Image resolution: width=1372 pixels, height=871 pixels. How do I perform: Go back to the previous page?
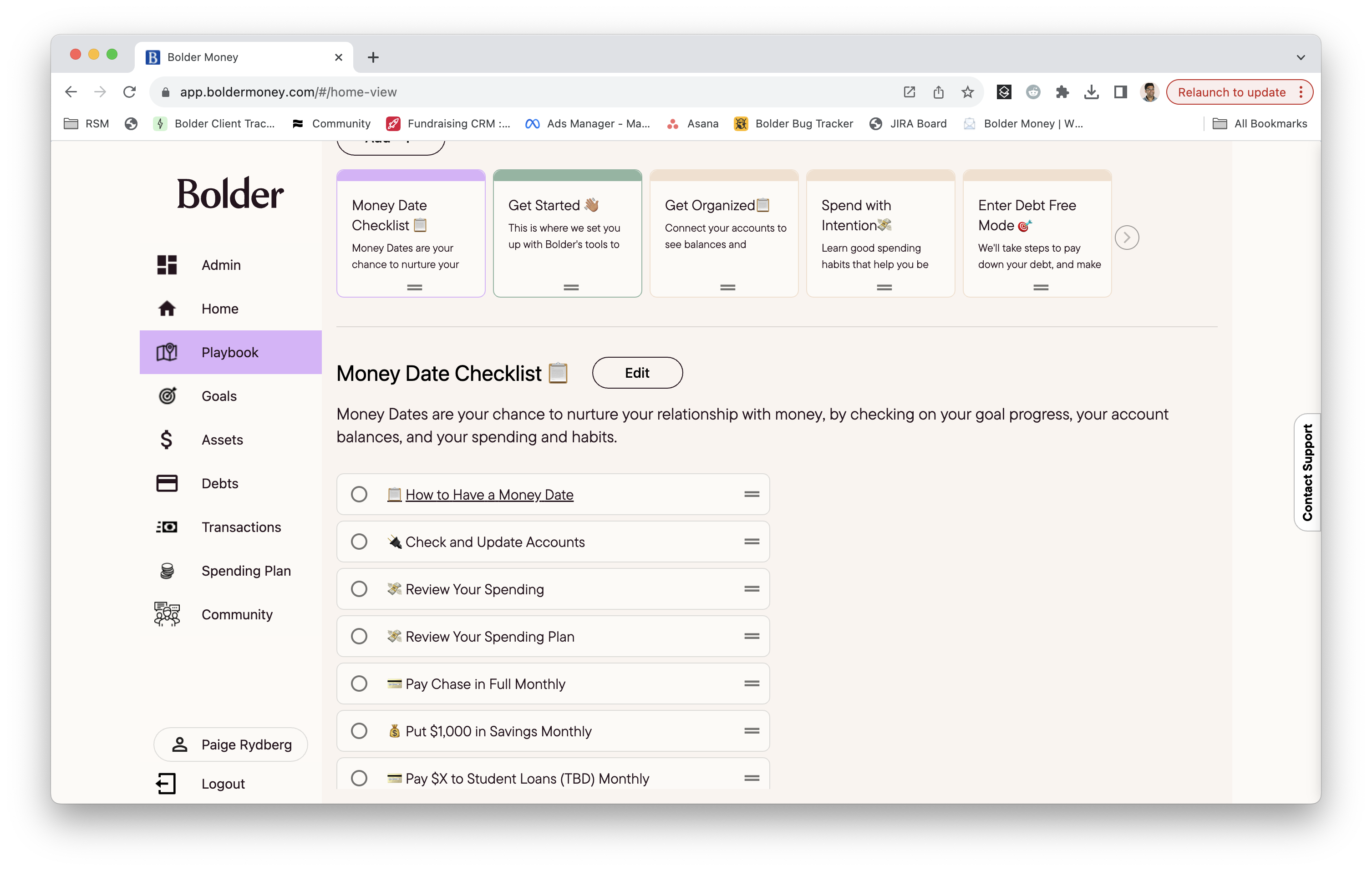71,92
